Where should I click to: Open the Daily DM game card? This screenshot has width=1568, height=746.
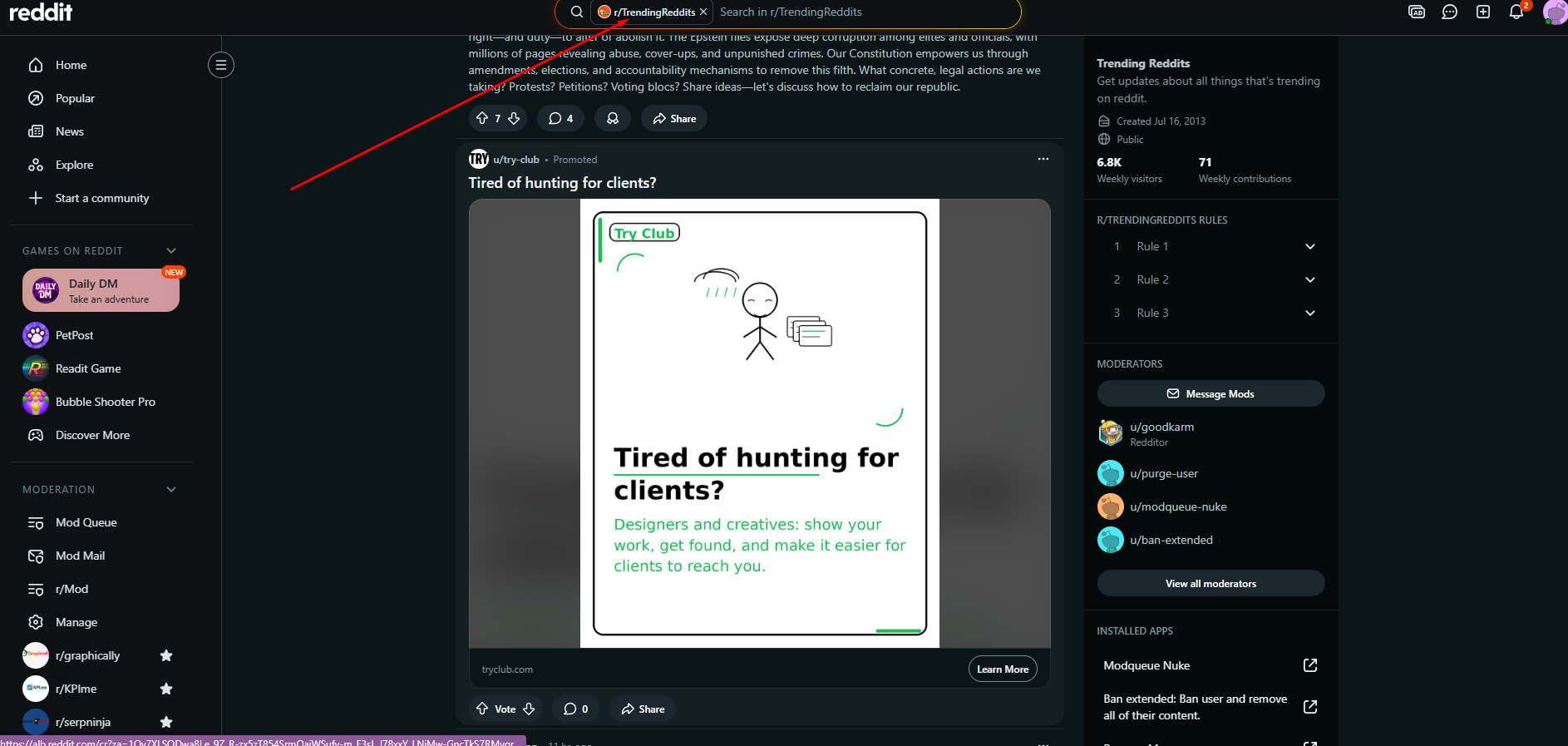(101, 290)
